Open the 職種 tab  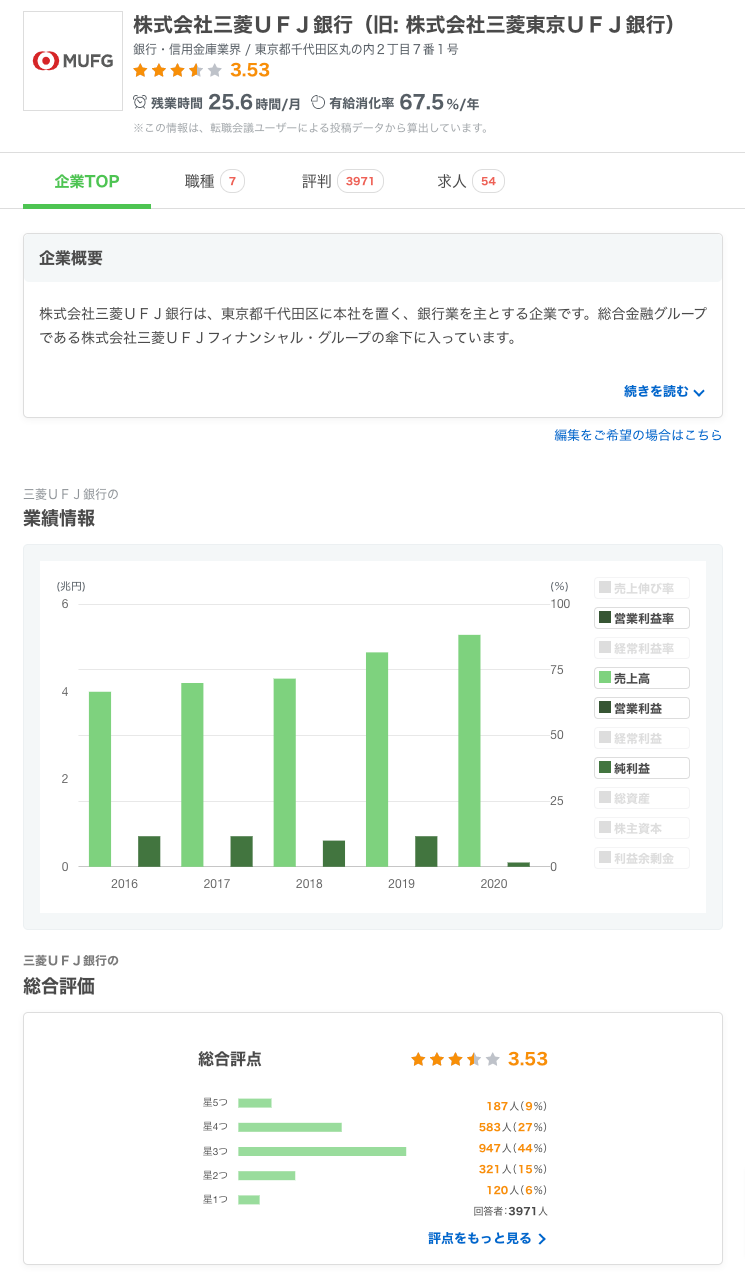(x=215, y=181)
